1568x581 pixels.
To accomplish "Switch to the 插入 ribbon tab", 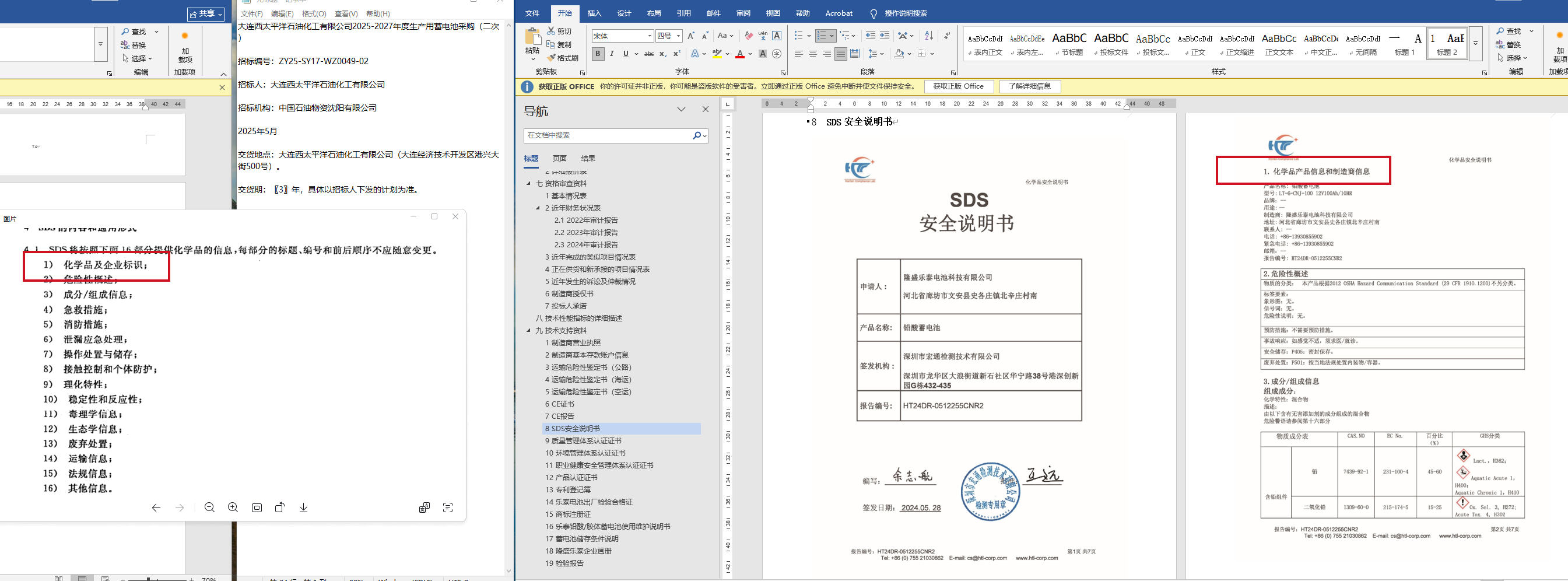I will (x=594, y=13).
